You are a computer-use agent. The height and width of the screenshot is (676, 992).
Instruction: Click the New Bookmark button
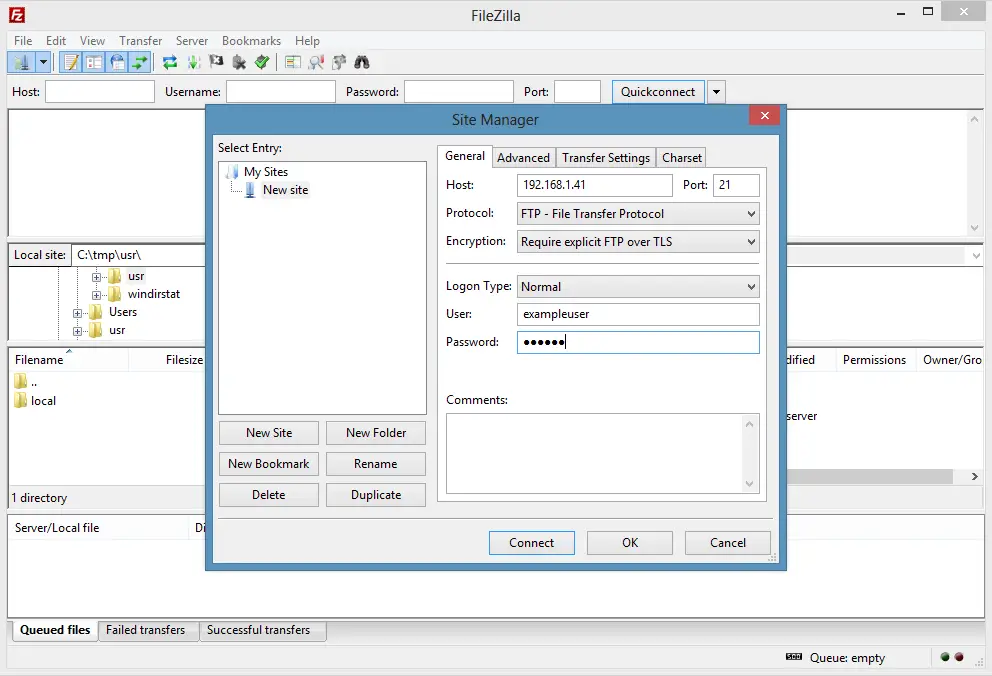click(x=269, y=464)
